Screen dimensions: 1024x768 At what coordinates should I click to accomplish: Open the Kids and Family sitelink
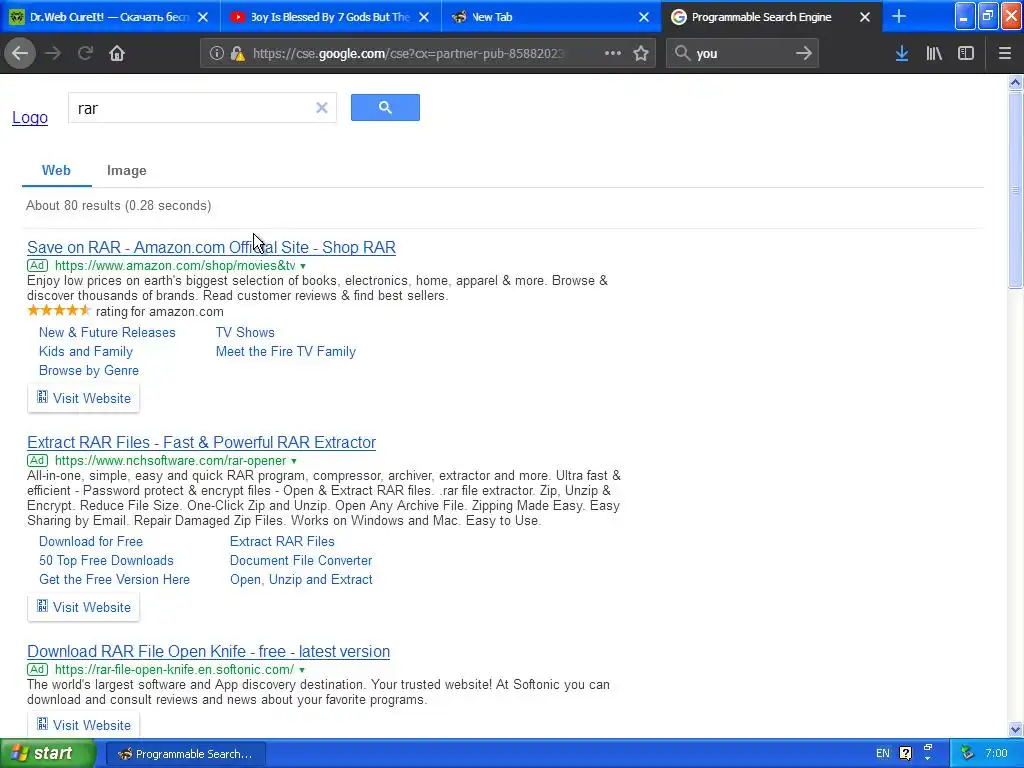click(x=86, y=351)
